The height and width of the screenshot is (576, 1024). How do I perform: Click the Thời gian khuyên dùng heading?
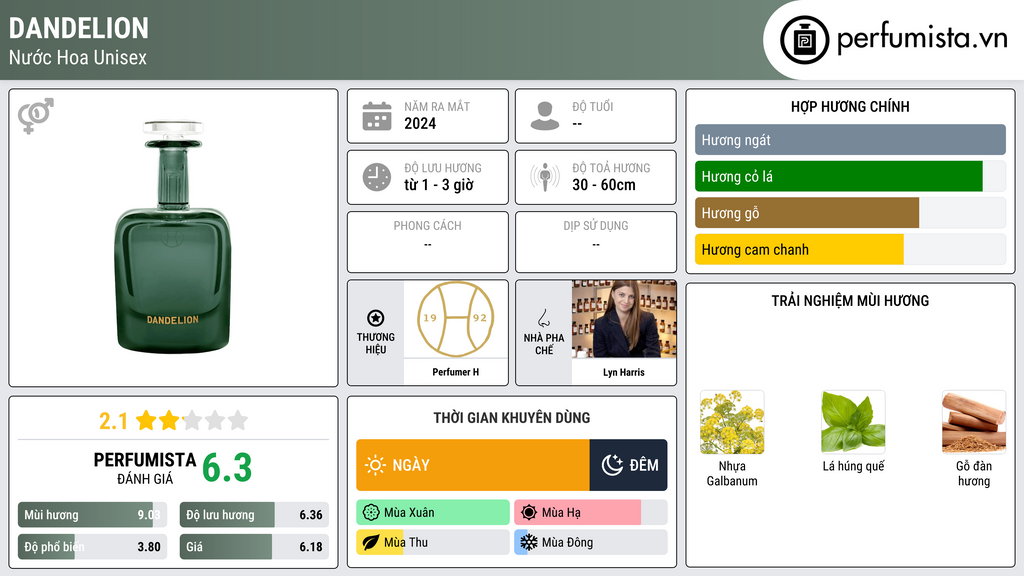[512, 418]
